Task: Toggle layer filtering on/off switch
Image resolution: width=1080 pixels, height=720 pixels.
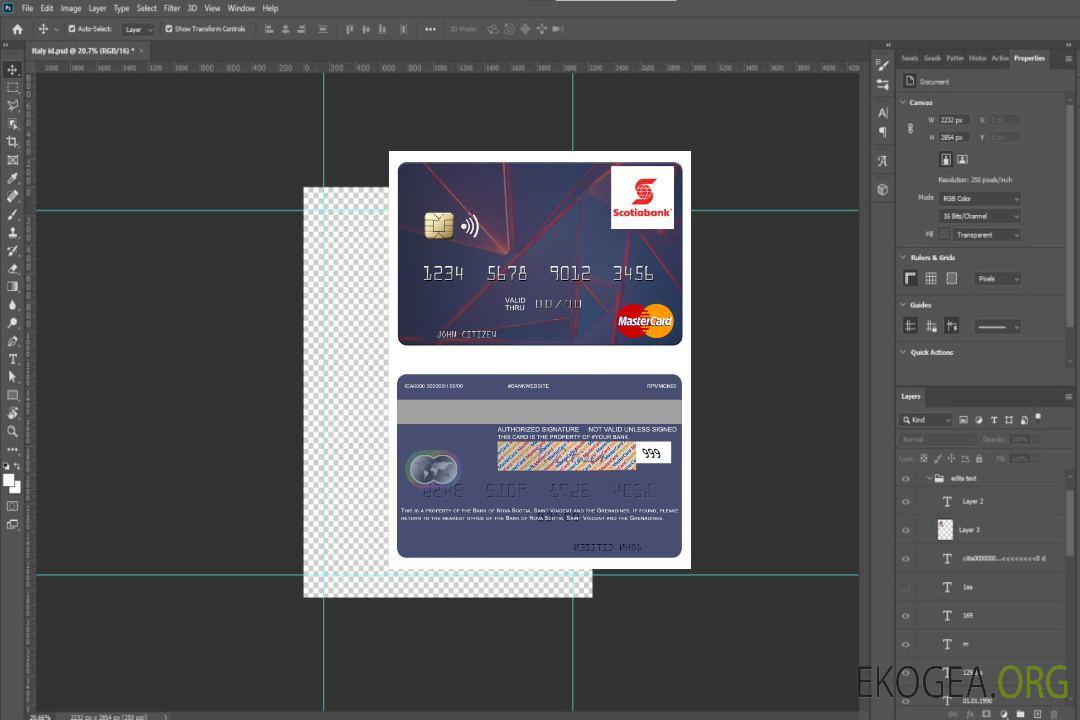Action: point(1038,418)
